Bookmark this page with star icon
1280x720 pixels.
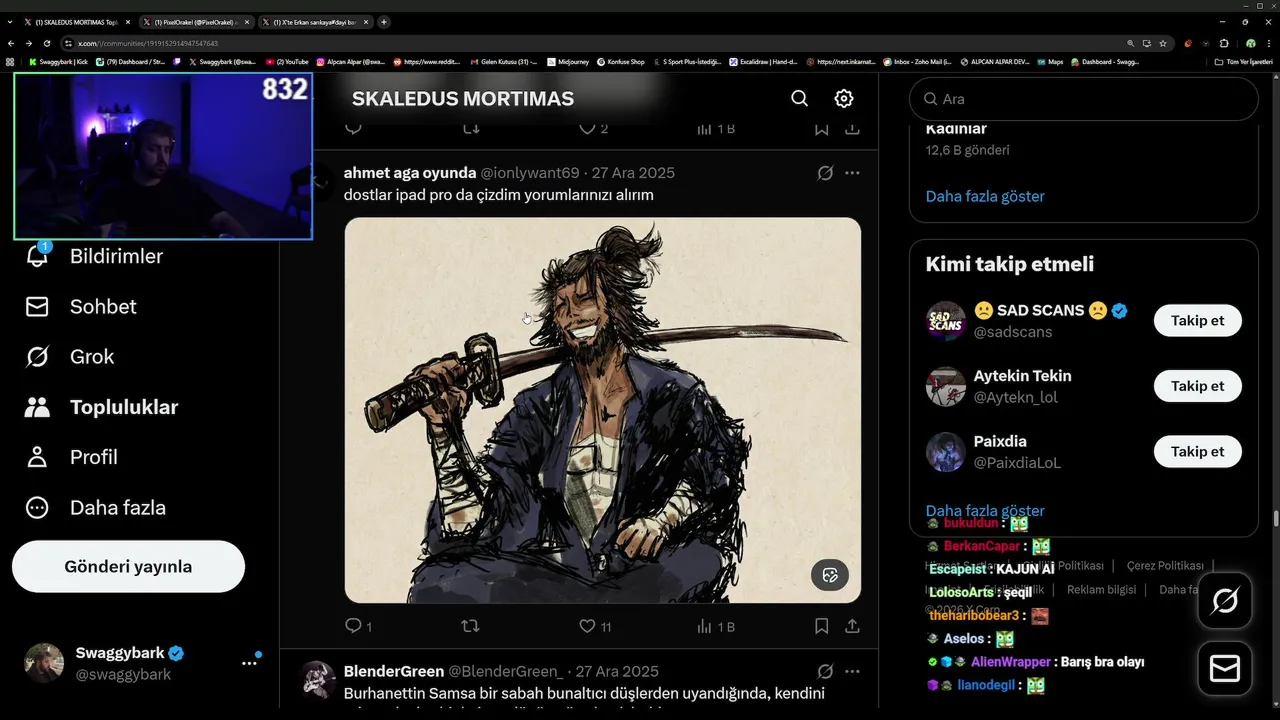pos(1162,44)
